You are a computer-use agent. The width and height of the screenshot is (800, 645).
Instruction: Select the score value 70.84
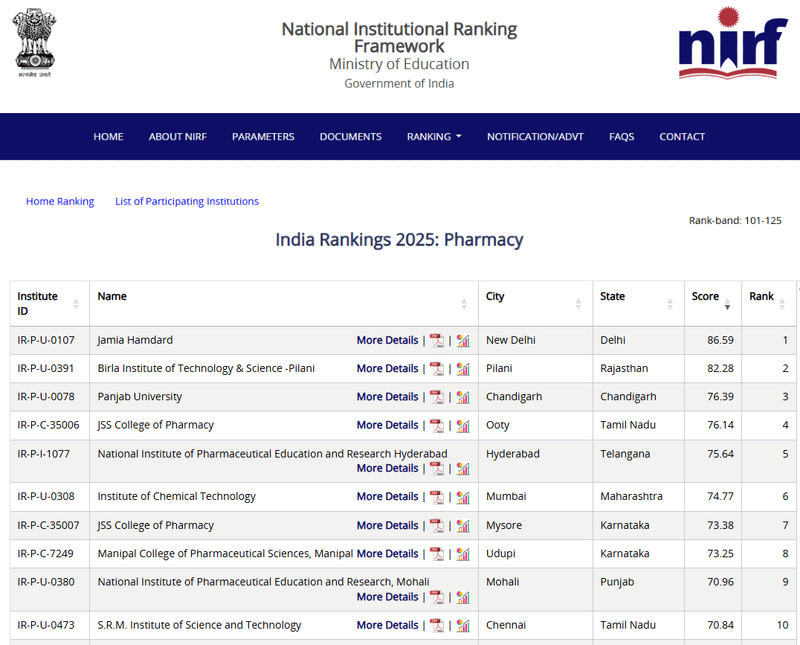[720, 625]
